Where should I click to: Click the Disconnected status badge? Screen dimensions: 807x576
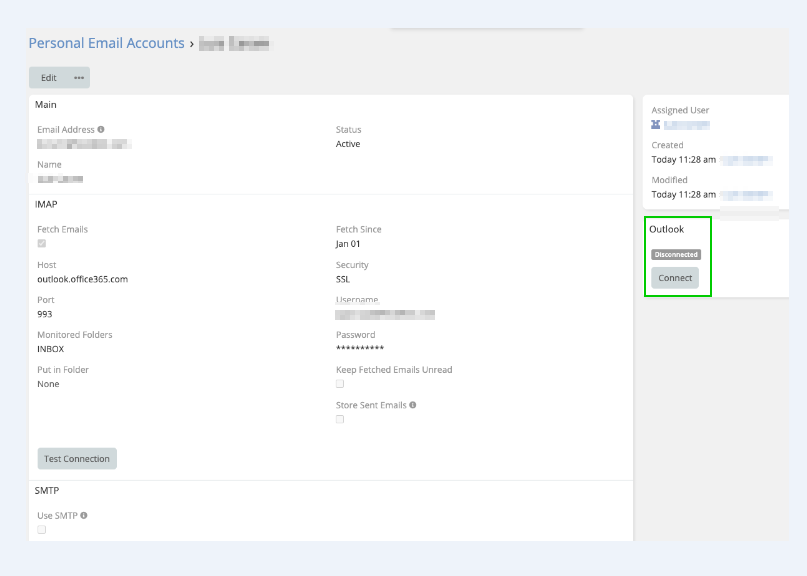pos(676,255)
